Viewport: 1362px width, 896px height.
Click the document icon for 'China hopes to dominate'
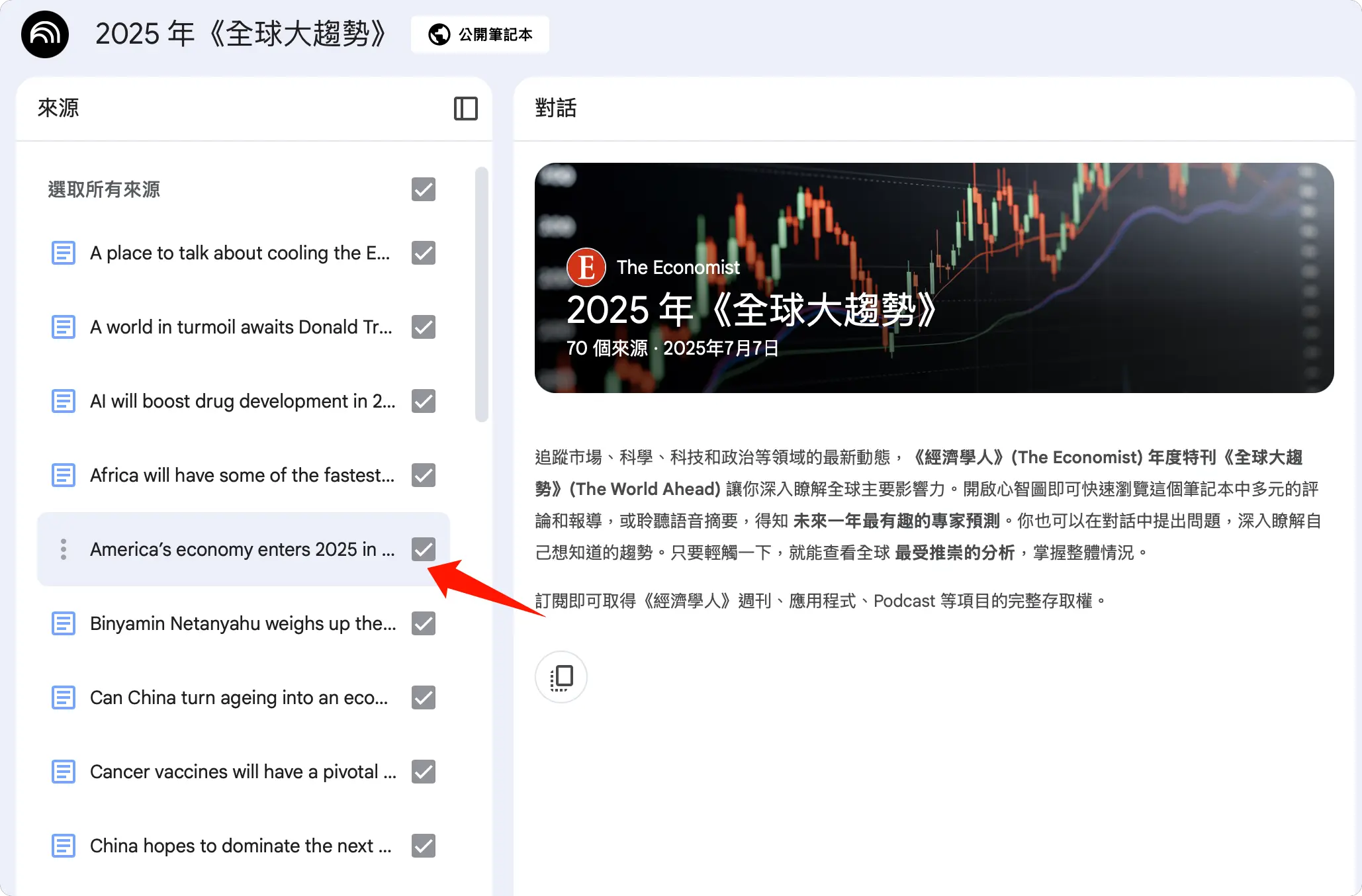coord(64,846)
